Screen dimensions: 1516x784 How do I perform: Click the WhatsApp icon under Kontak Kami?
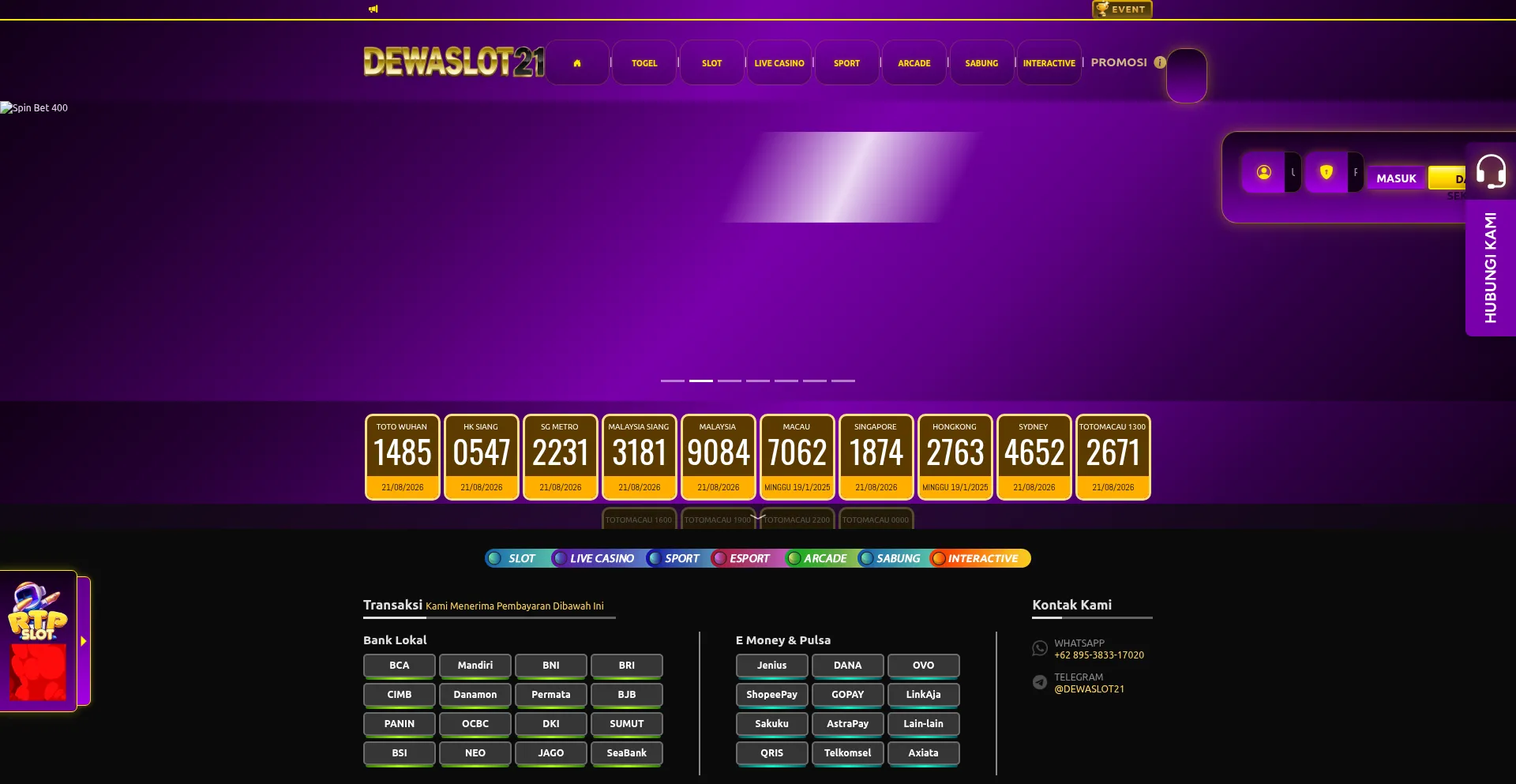coord(1040,648)
